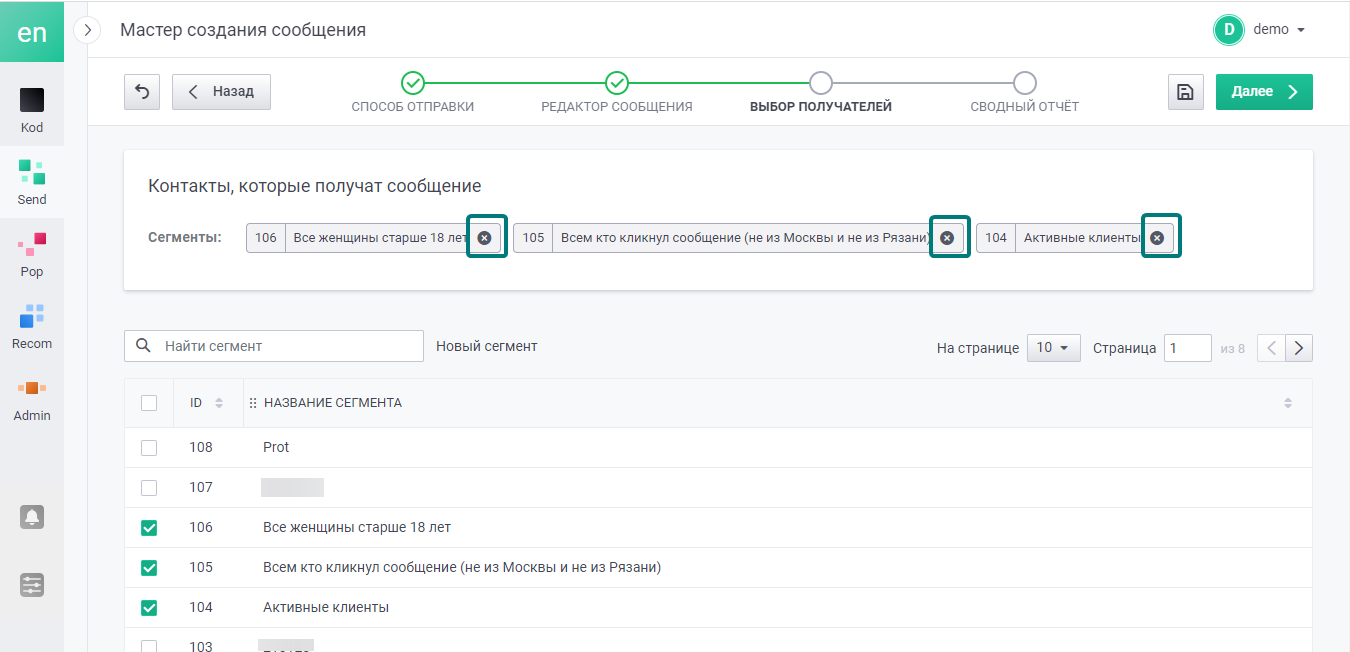Select the Выбор получателей step
This screenshot has height=652, width=1350.
tap(821, 92)
